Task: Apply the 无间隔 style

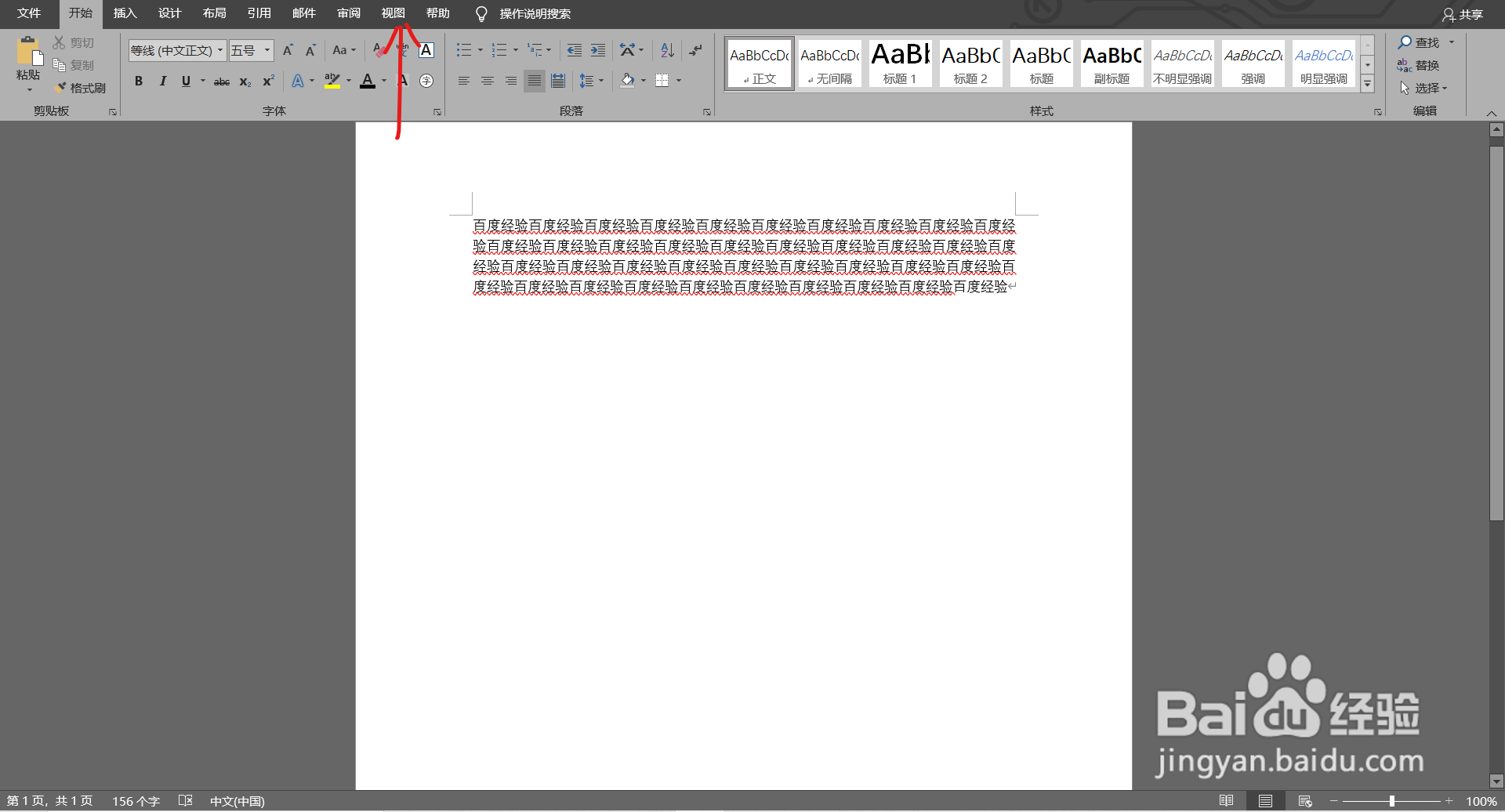Action: [829, 63]
